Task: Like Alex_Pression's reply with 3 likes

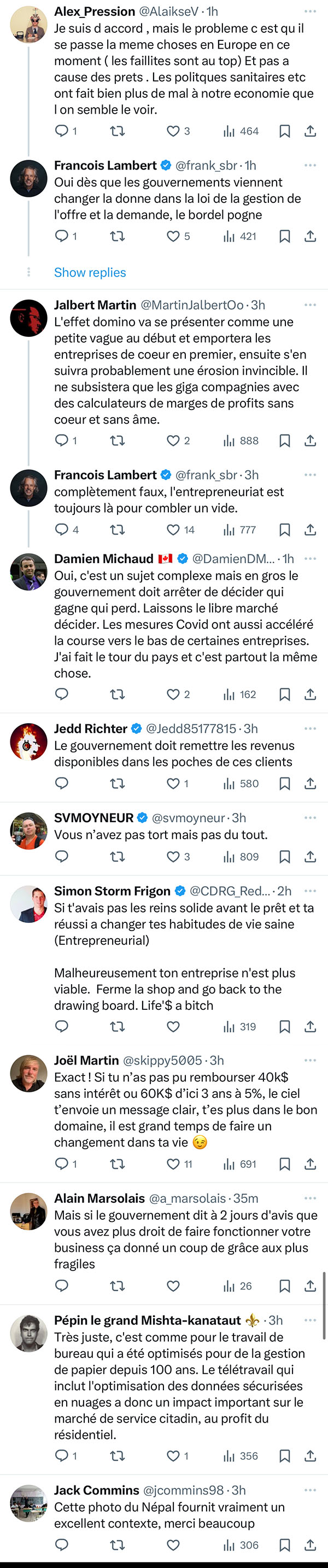Action: (173, 131)
